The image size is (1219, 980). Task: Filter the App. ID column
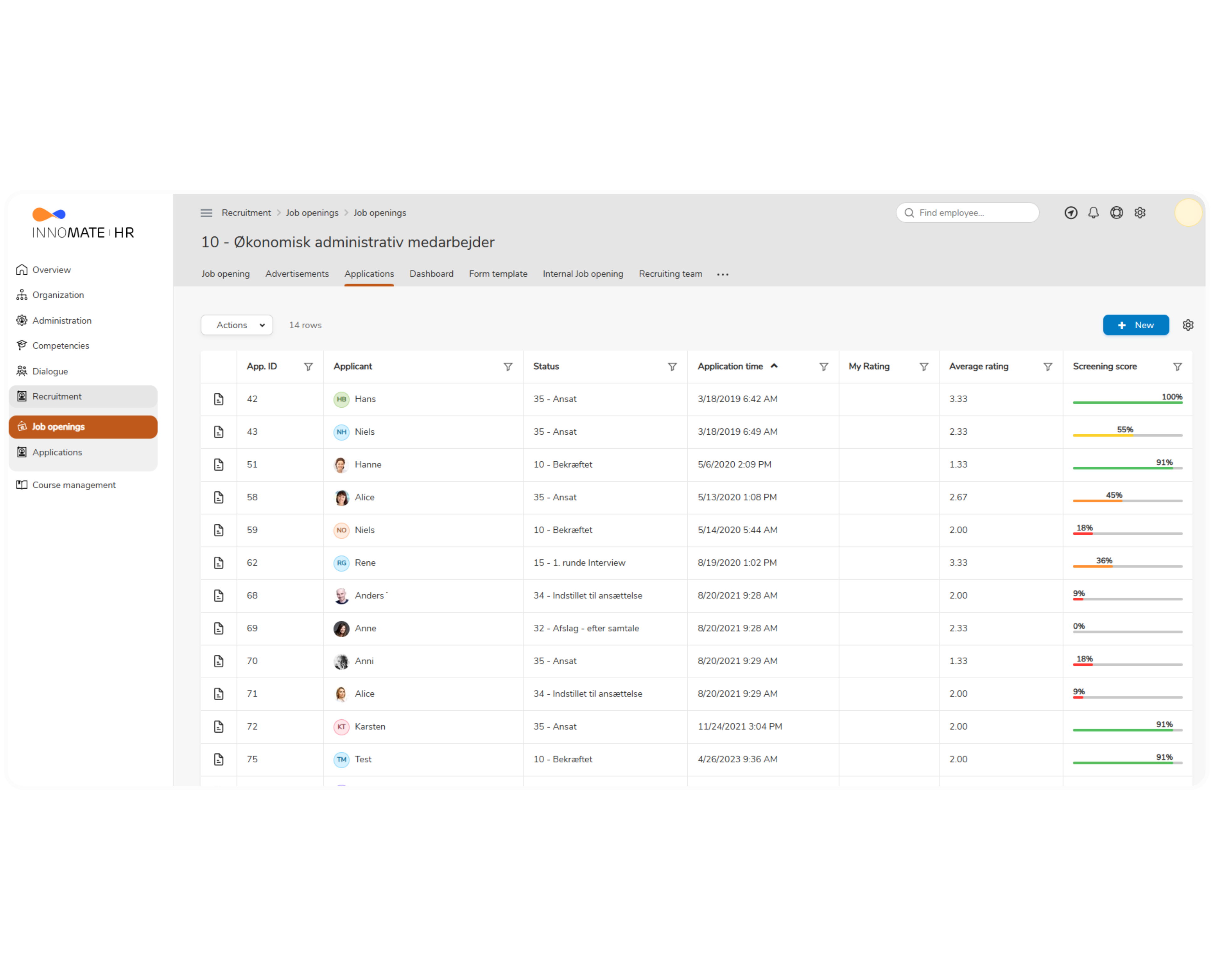click(x=308, y=367)
